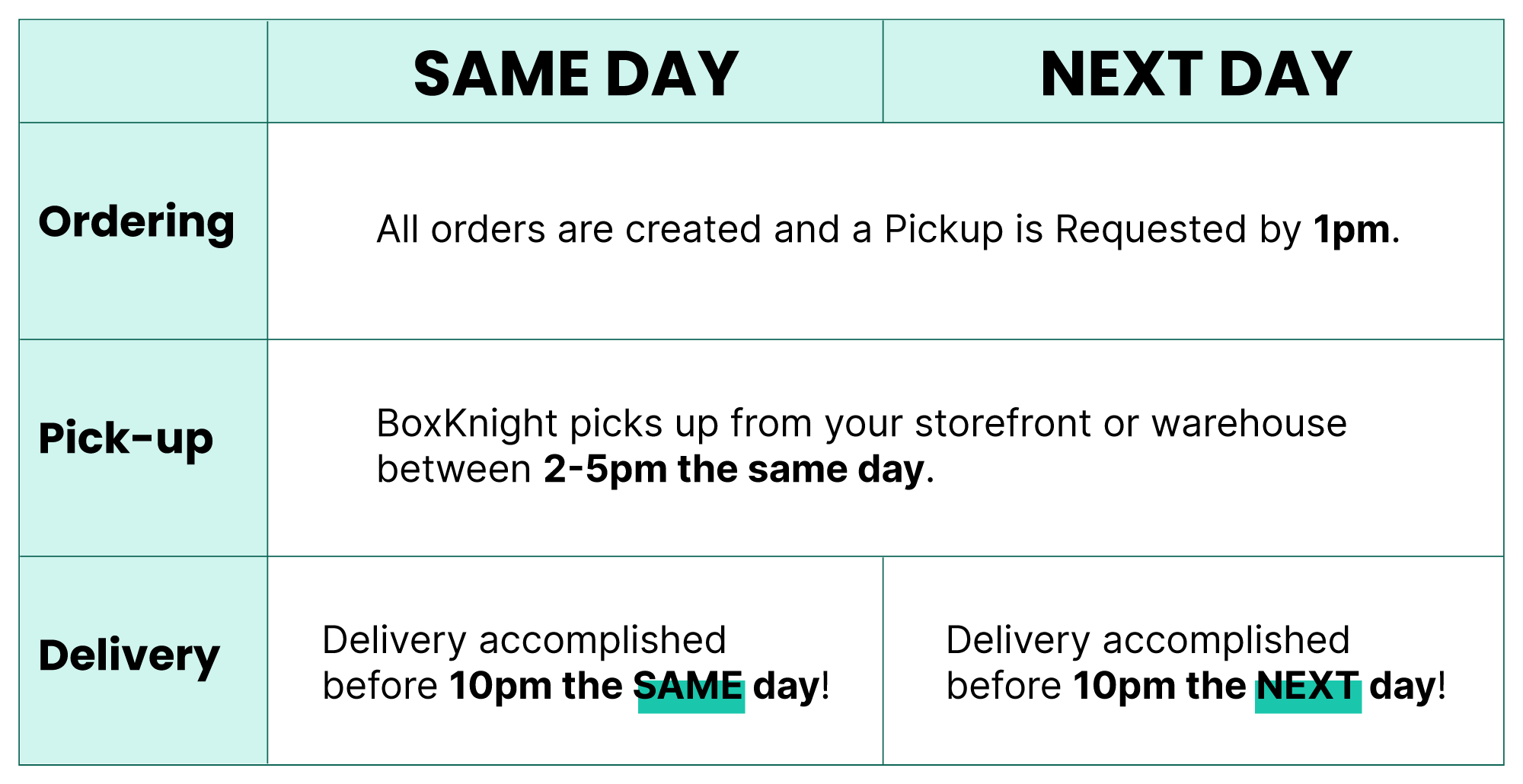Click the NEXT DAY column header

click(1196, 74)
